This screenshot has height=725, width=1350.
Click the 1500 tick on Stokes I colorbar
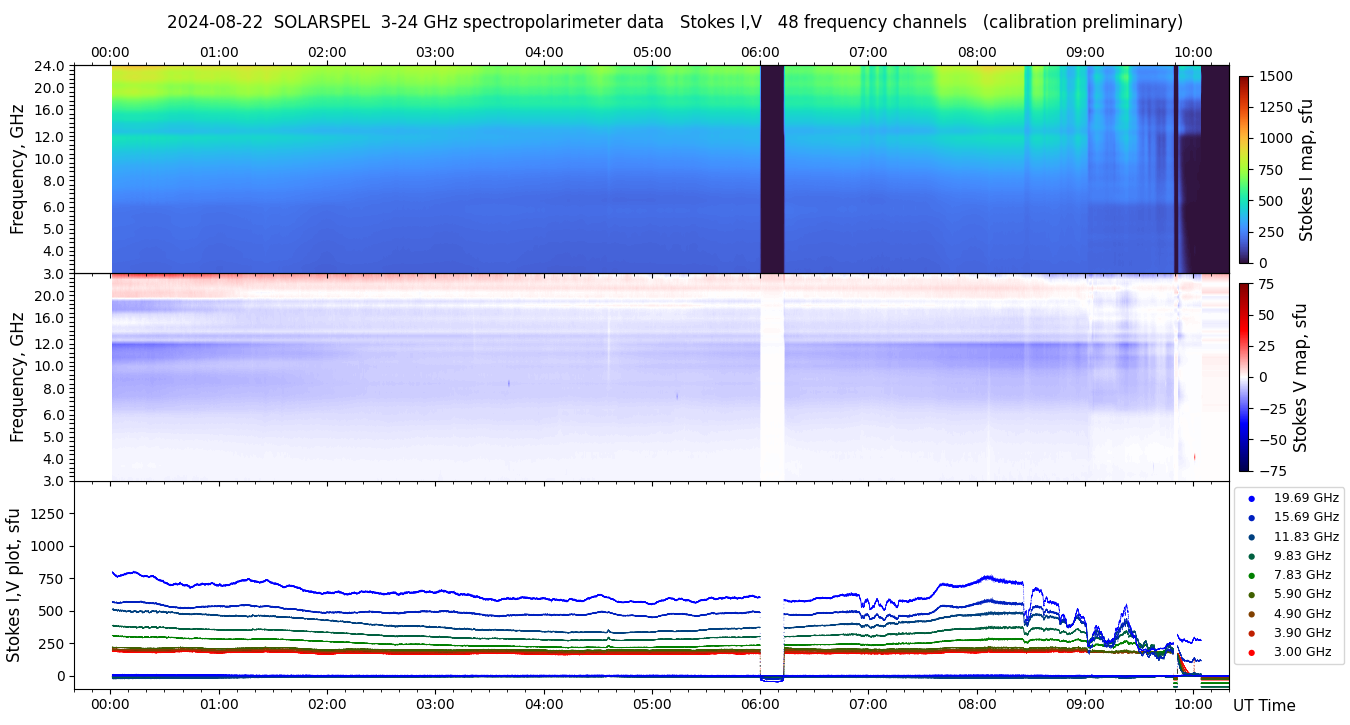(1274, 76)
